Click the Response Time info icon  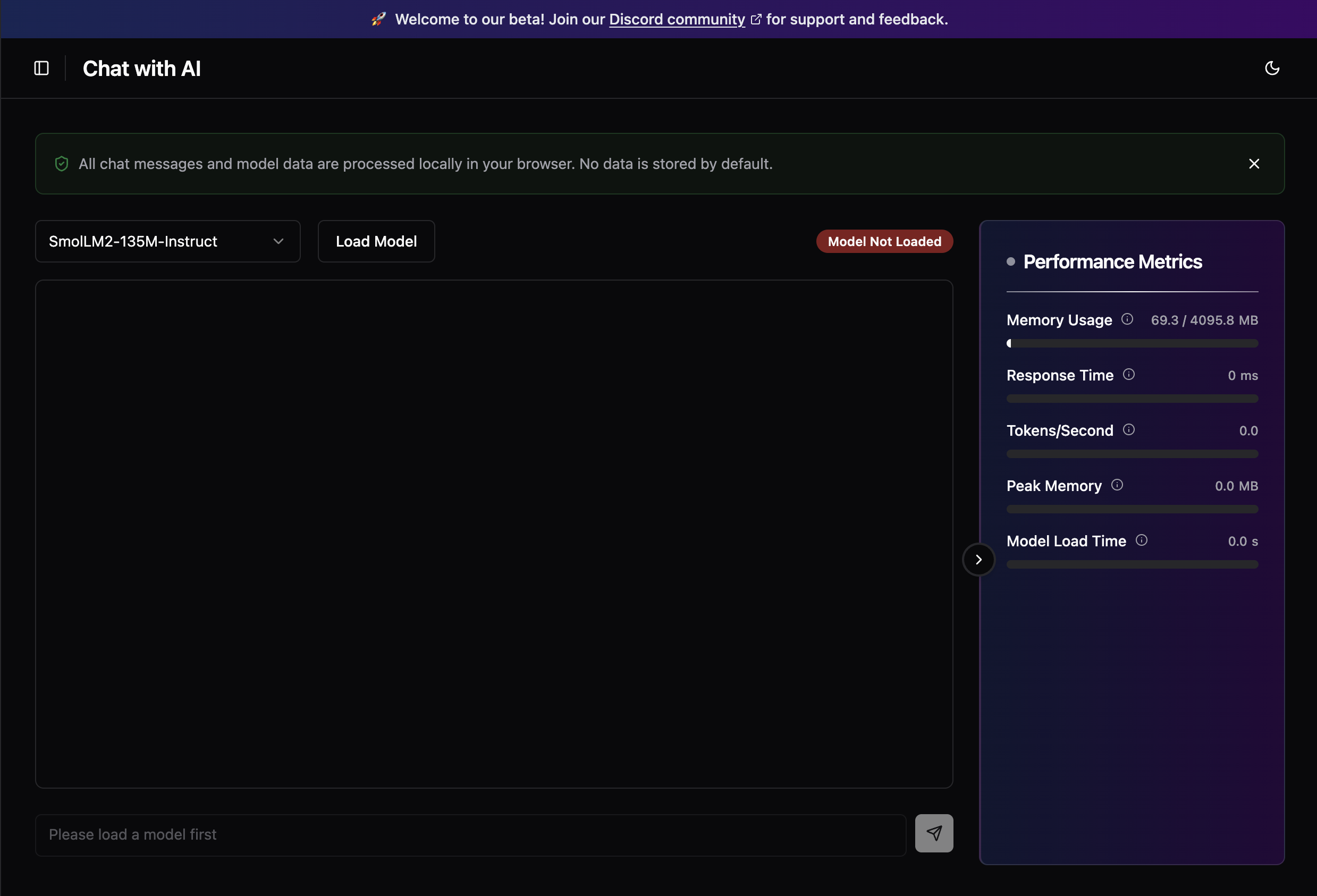1128,375
